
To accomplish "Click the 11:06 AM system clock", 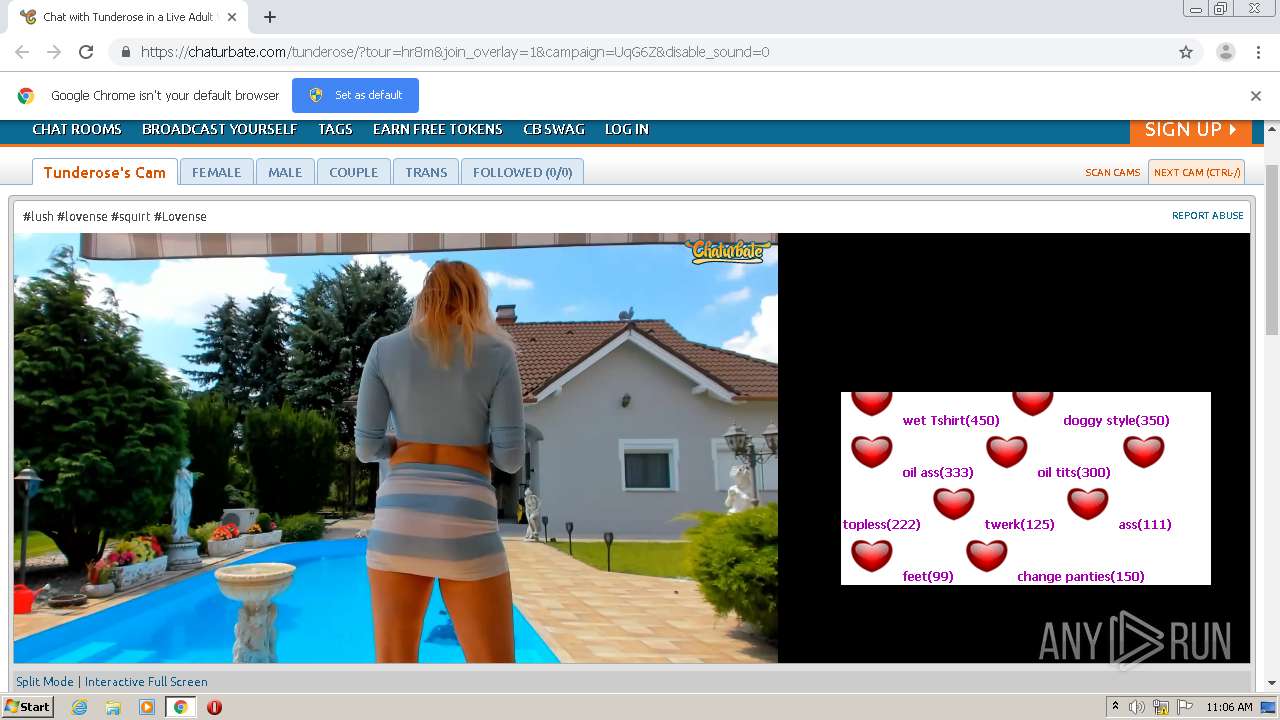I will click(1229, 707).
